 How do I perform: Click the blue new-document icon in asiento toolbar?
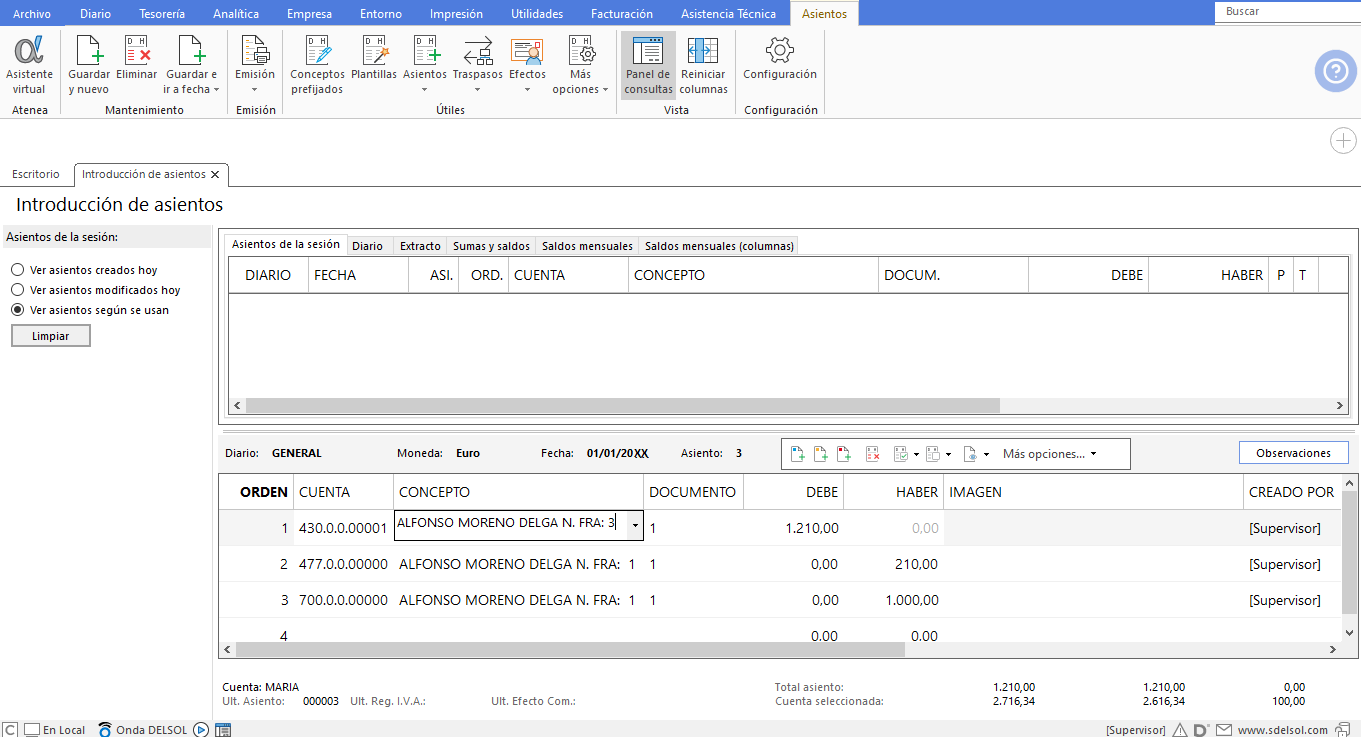coord(797,453)
